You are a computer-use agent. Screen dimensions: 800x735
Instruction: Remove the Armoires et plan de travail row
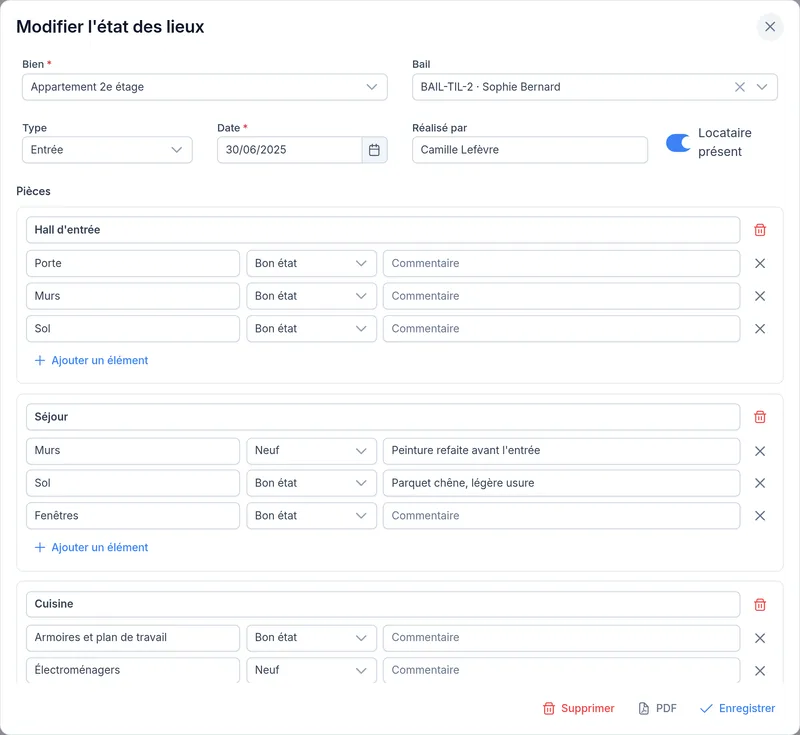[760, 638]
